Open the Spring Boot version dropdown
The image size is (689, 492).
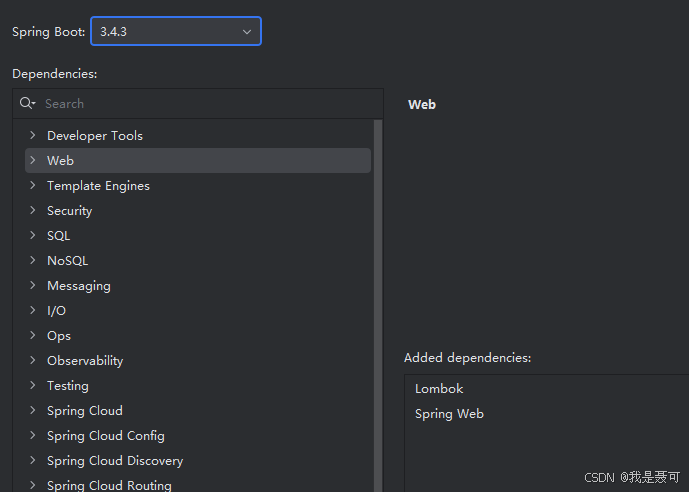[176, 31]
